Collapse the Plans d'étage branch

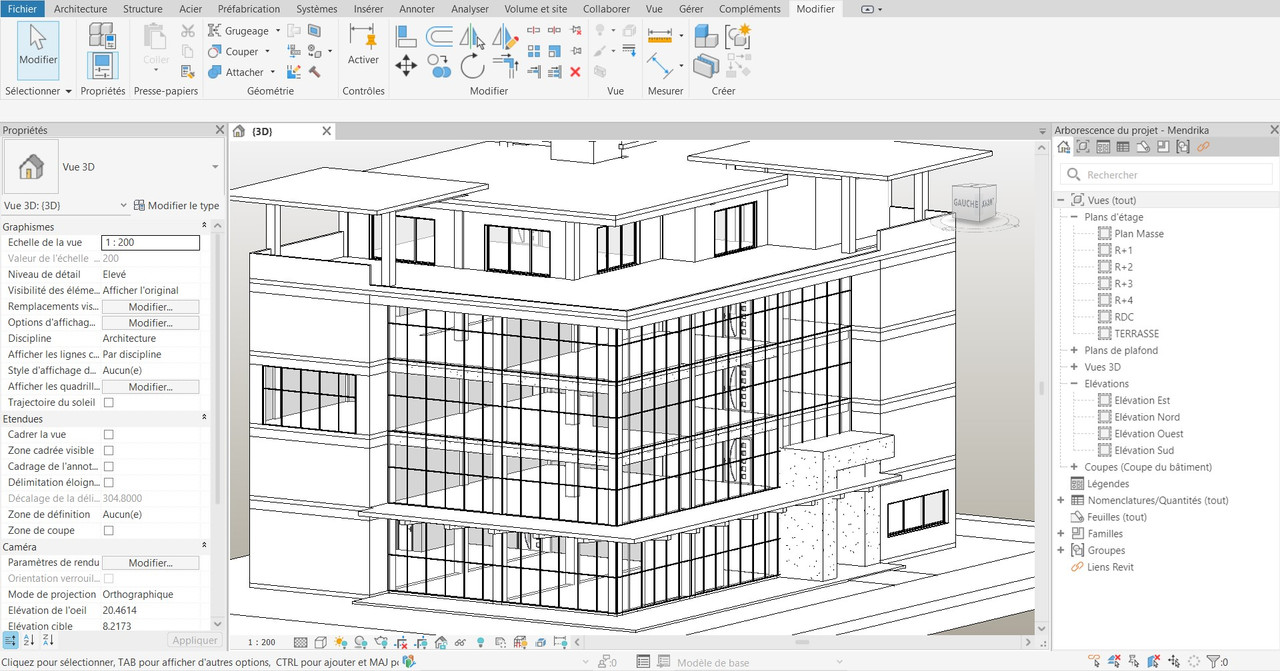[1074, 217]
